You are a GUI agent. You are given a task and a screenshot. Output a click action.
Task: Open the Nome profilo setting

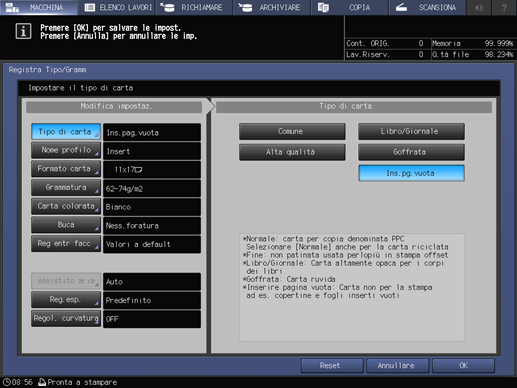pyautogui.click(x=66, y=150)
